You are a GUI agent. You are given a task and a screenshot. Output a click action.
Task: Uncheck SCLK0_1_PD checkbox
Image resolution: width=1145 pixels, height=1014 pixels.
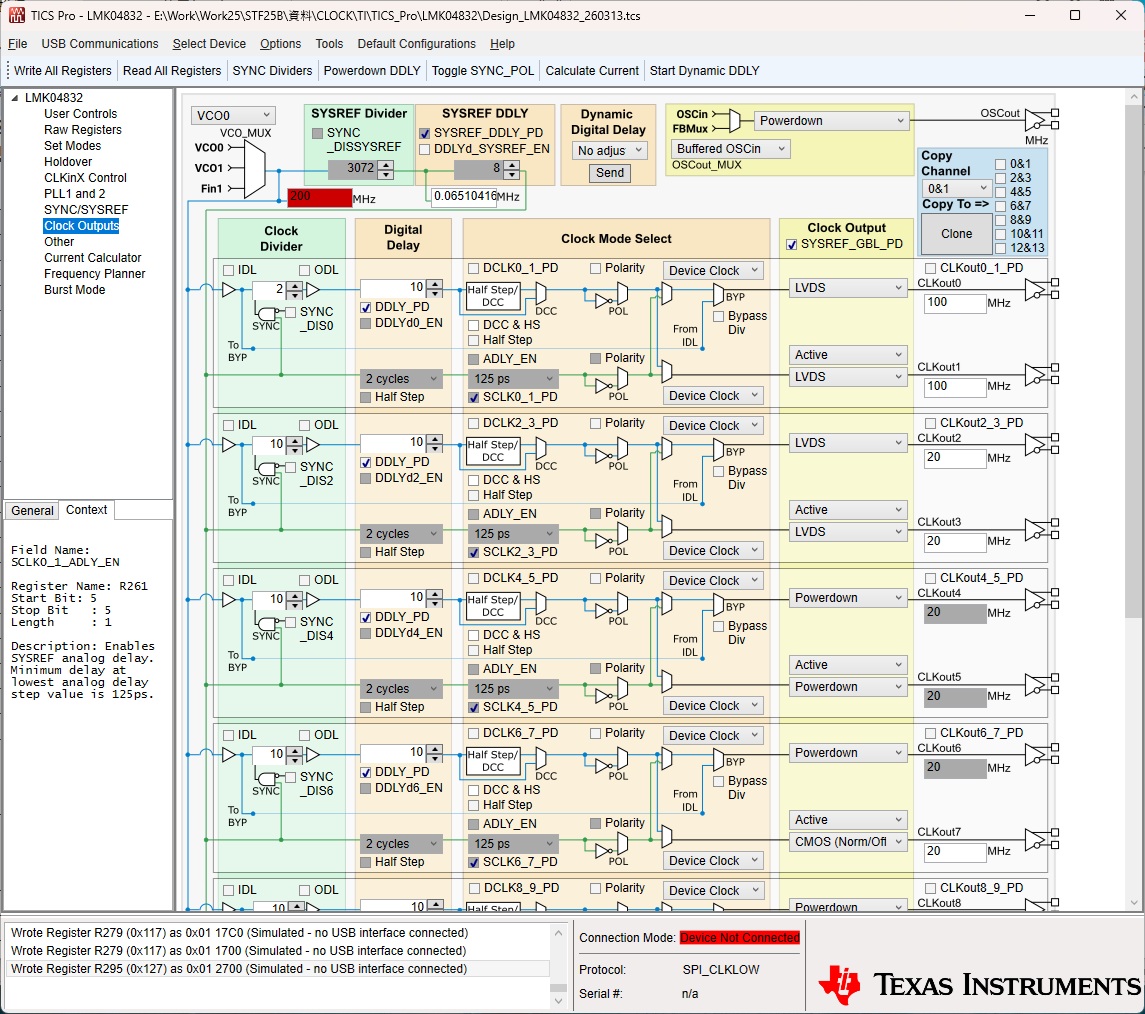tap(473, 397)
